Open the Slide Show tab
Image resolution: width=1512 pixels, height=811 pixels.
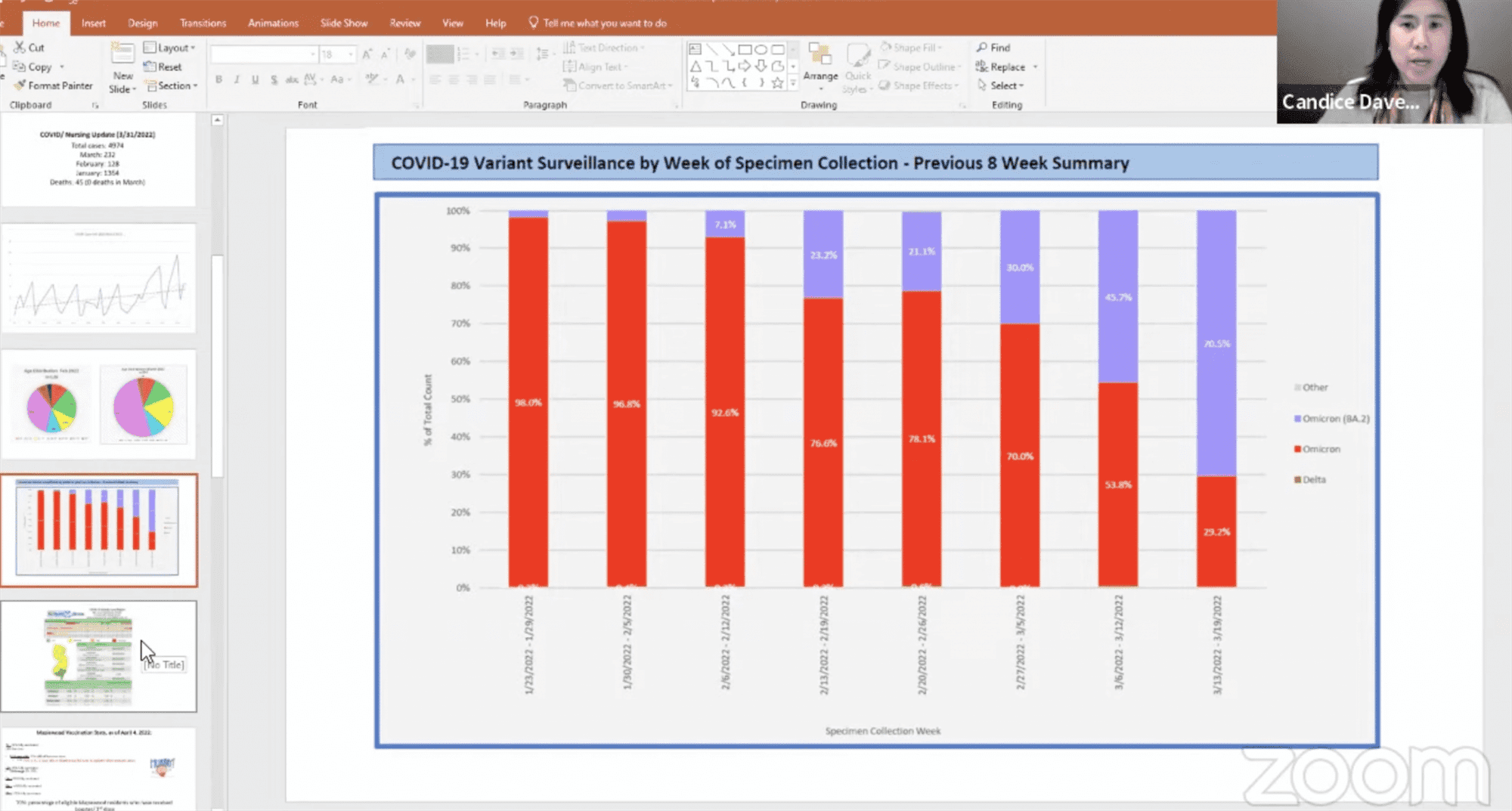pos(344,23)
